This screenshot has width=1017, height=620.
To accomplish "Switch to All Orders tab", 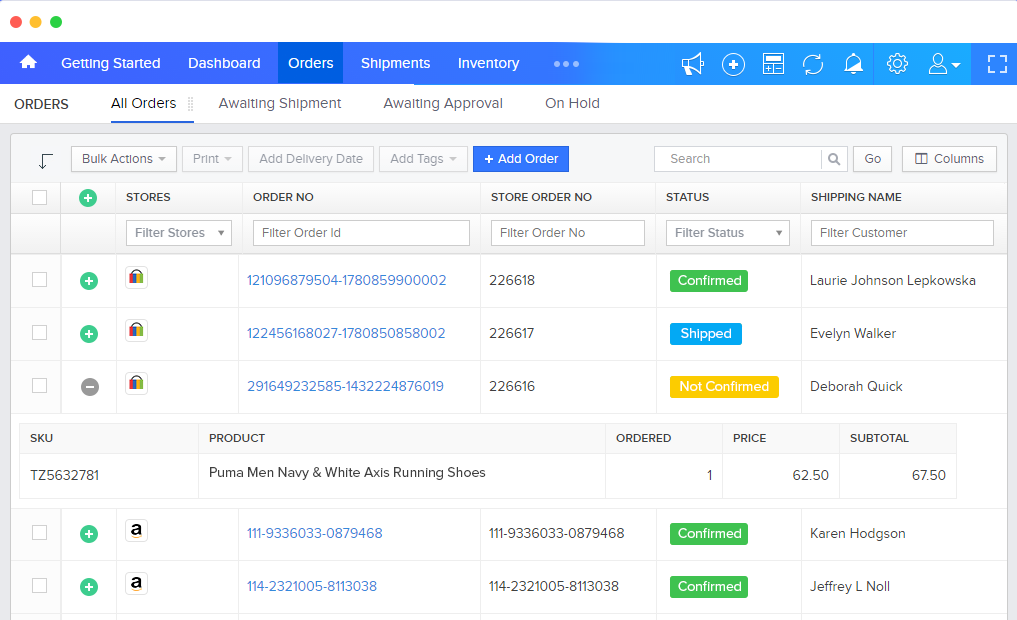I will tap(143, 103).
